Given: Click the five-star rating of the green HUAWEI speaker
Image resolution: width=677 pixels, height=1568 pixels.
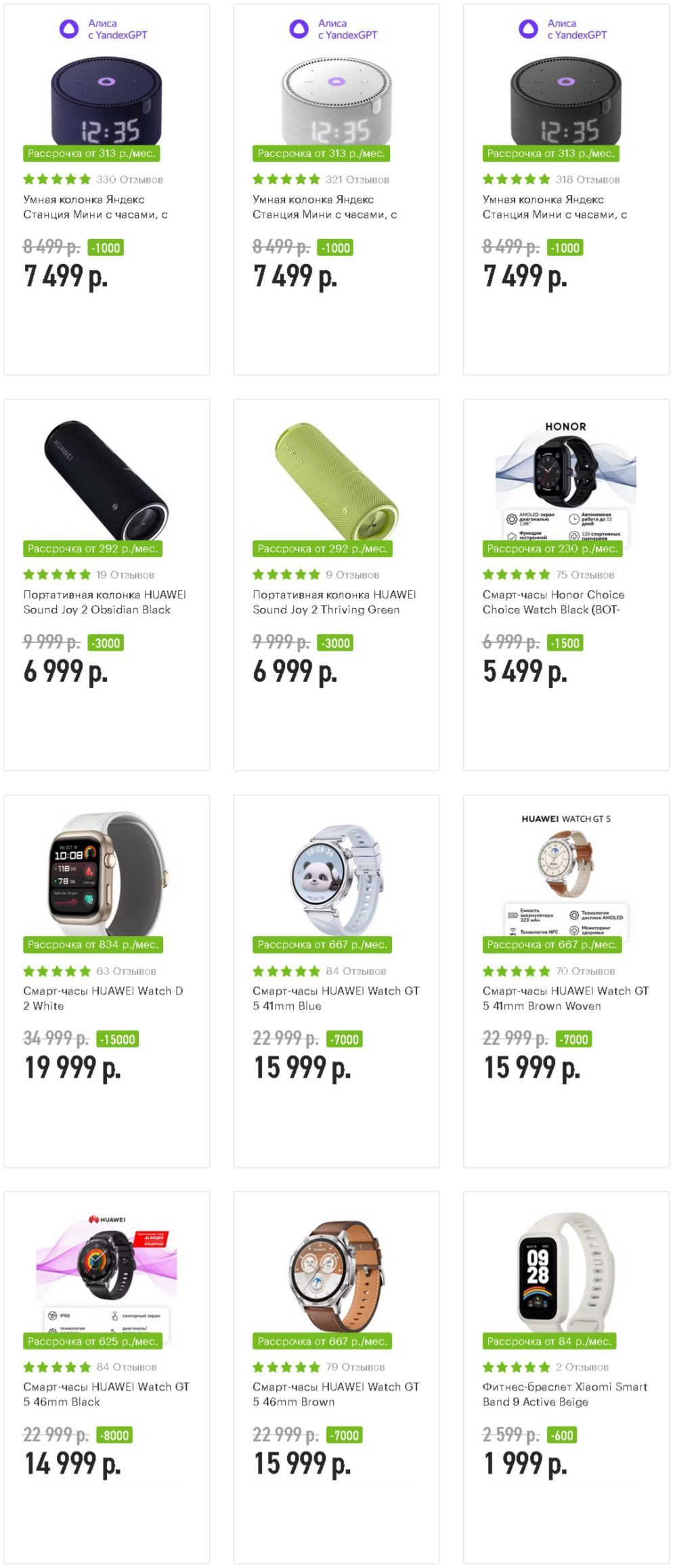Looking at the screenshot, I should [x=286, y=575].
